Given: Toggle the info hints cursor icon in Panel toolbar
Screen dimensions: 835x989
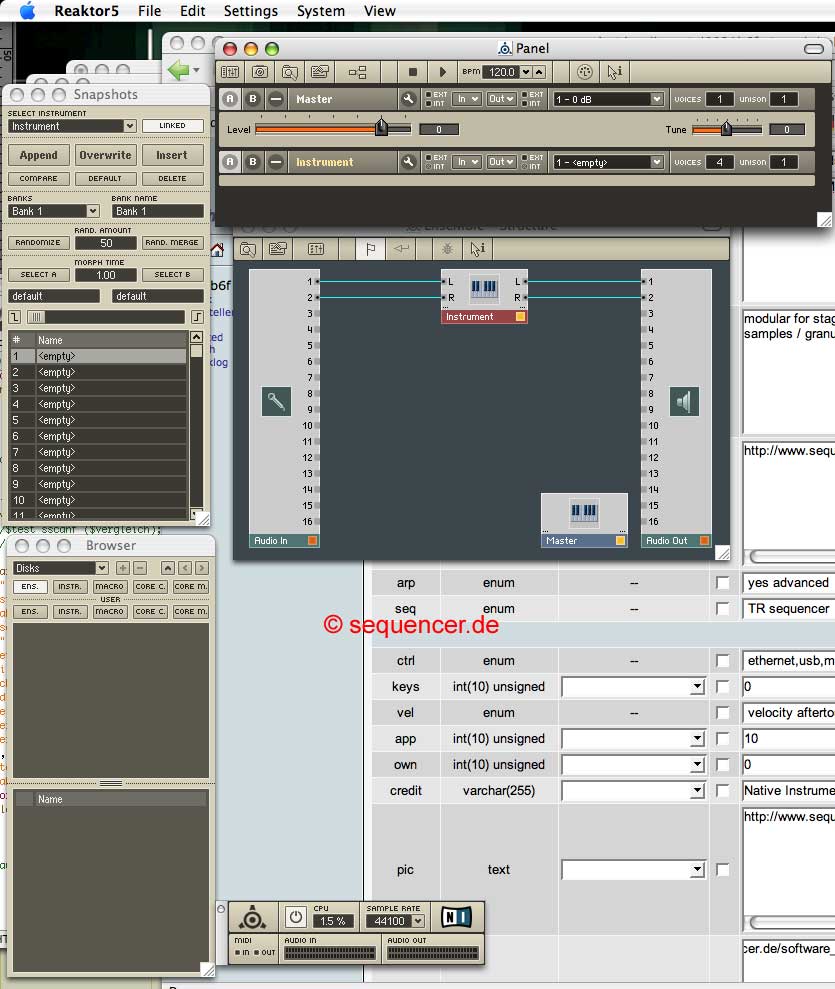Looking at the screenshot, I should [x=614, y=72].
